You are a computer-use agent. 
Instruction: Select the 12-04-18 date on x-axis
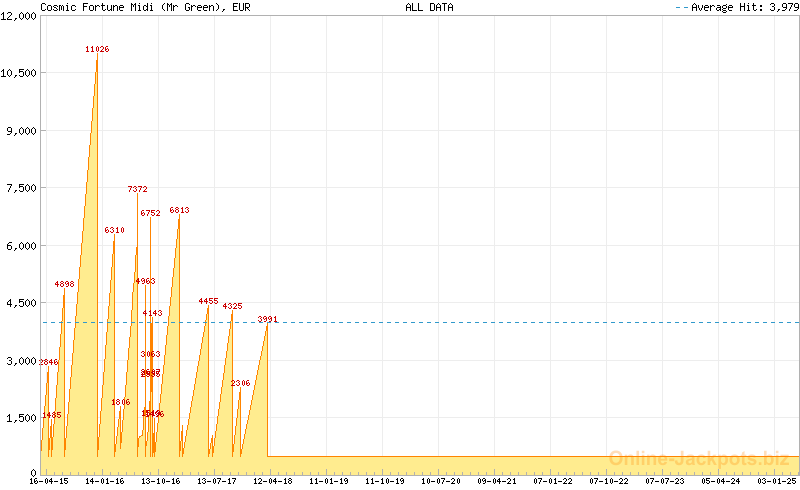(x=273, y=481)
